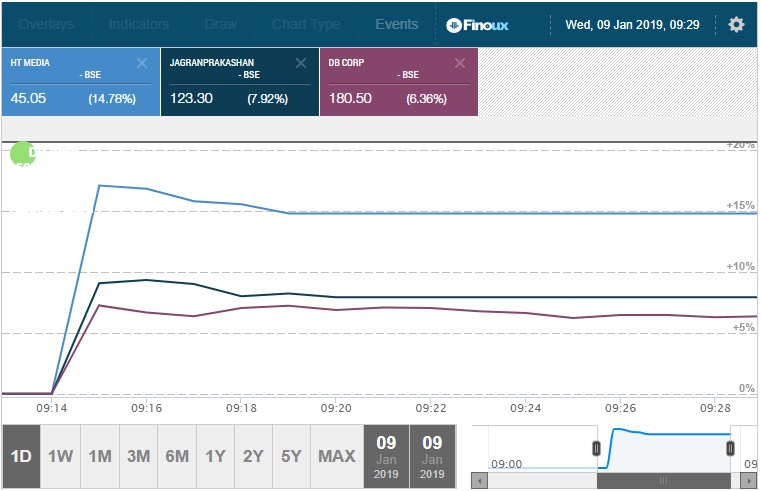Select the JAGRANPRAKASHAN stock card

click(x=240, y=82)
